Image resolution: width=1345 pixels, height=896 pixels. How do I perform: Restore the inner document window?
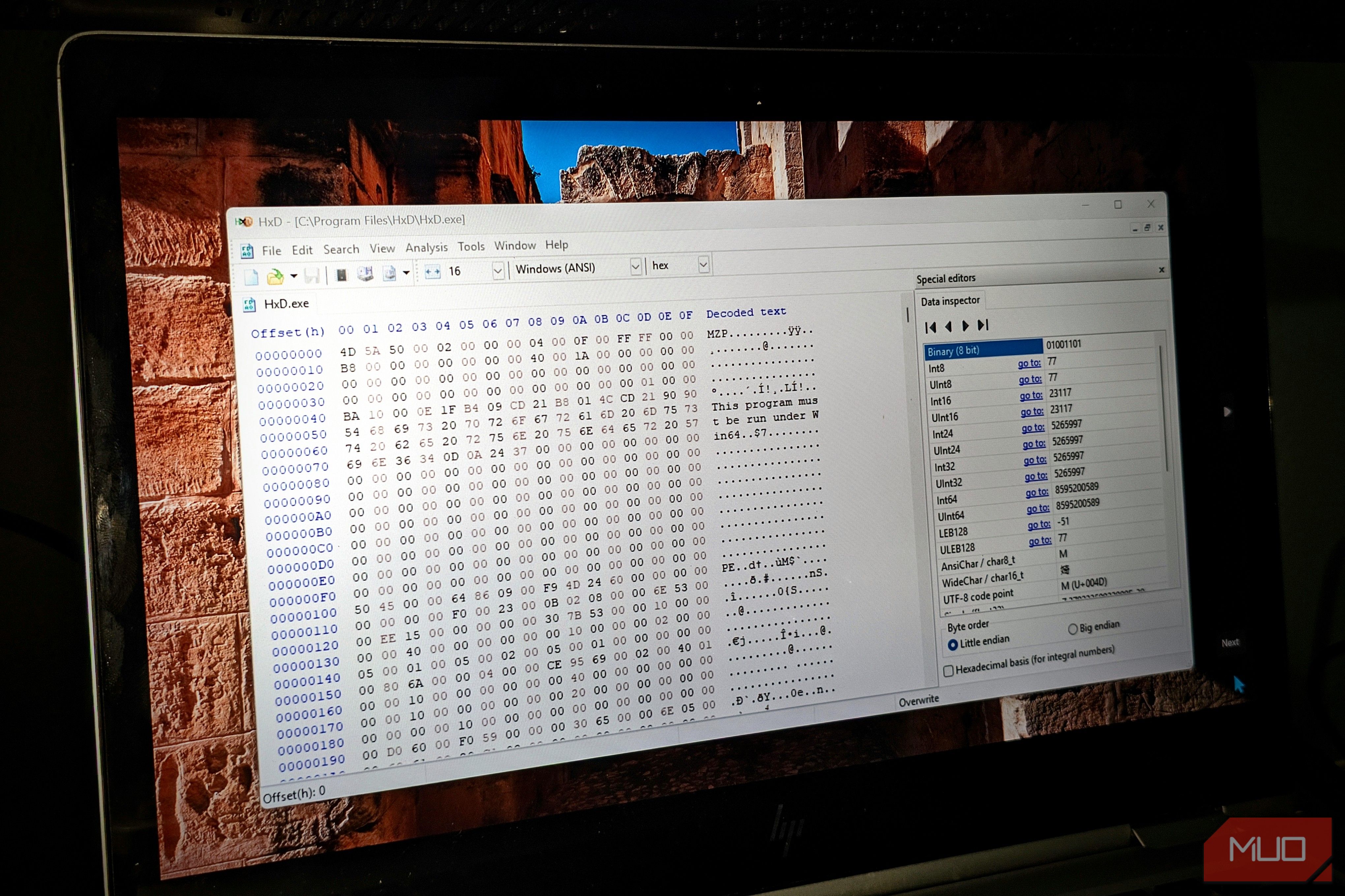click(1147, 227)
